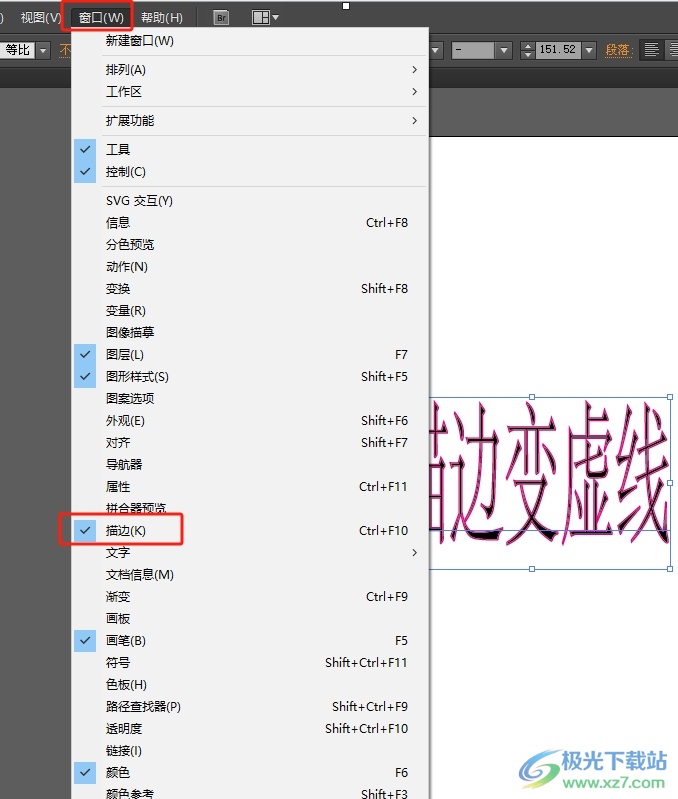Image resolution: width=678 pixels, height=799 pixels.
Task: Click the 段落 link
Action: point(617,50)
